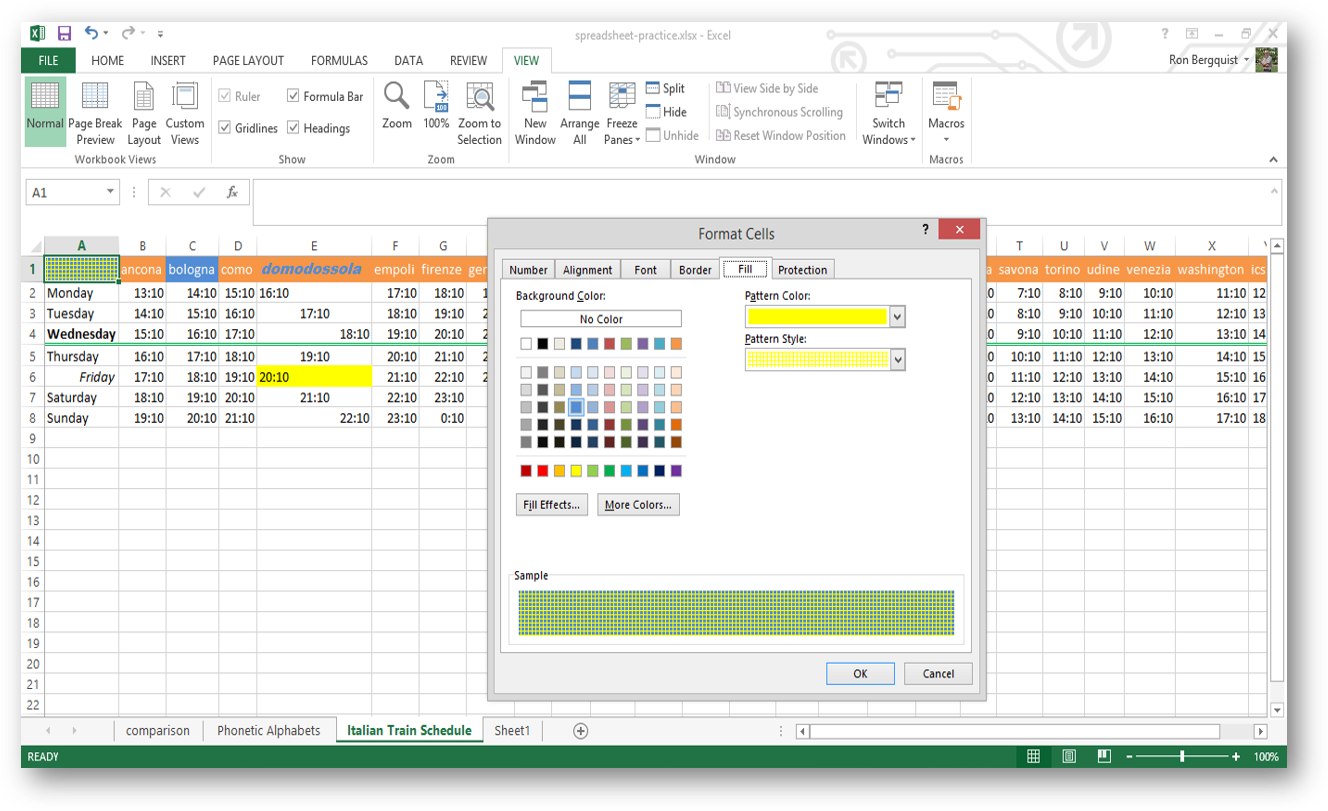Open the Pattern Style dropdown
The width and height of the screenshot is (1328, 811).
coord(897,360)
